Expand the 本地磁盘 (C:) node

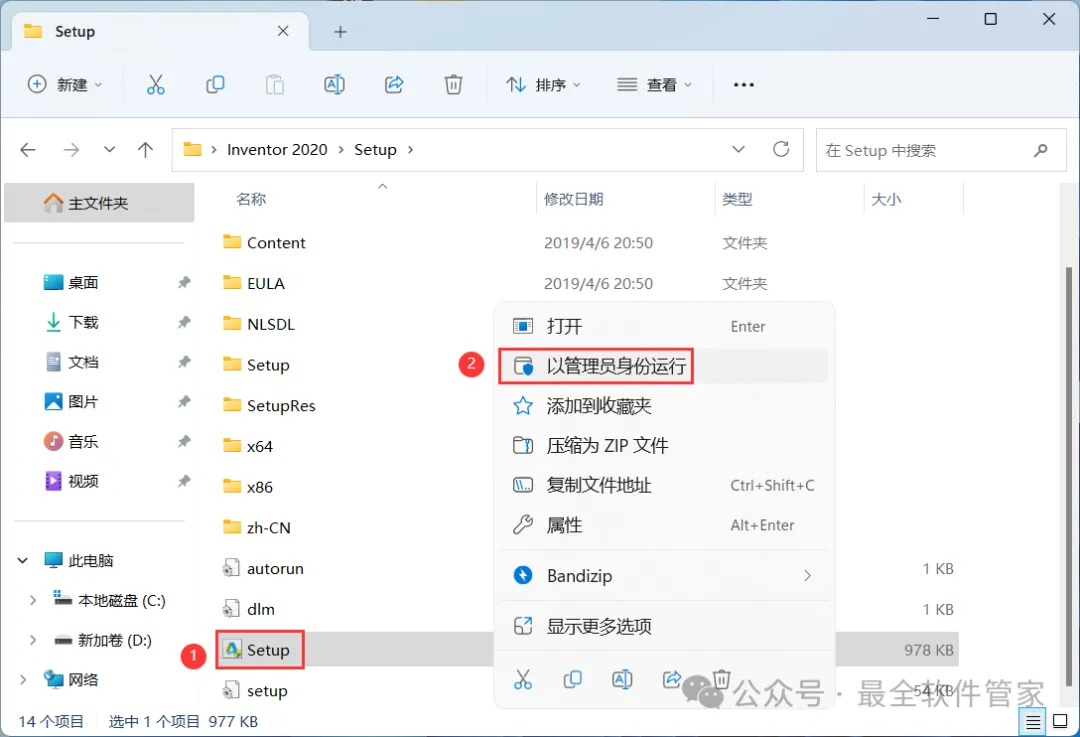click(x=32, y=601)
